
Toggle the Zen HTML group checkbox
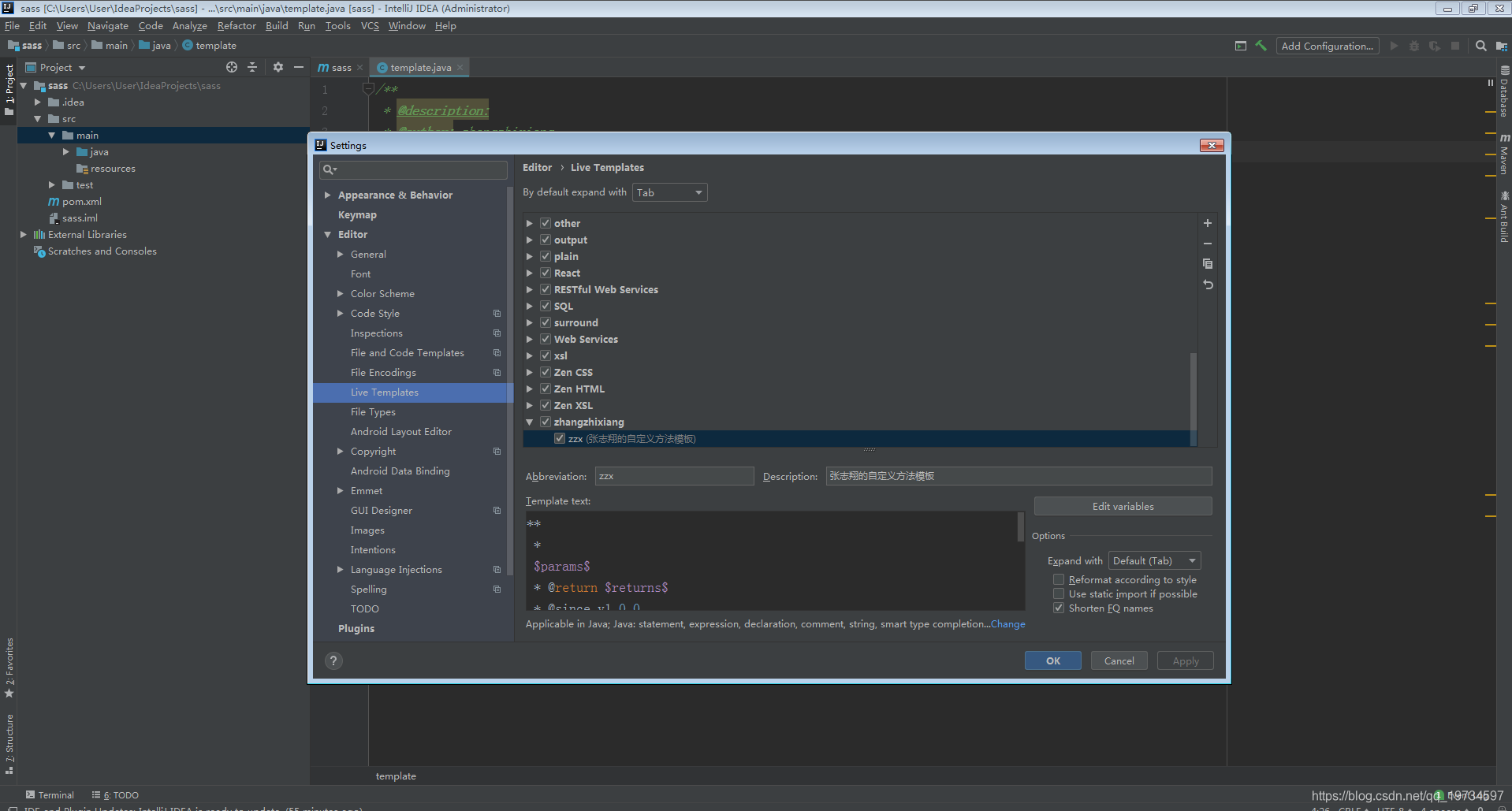[x=546, y=389]
